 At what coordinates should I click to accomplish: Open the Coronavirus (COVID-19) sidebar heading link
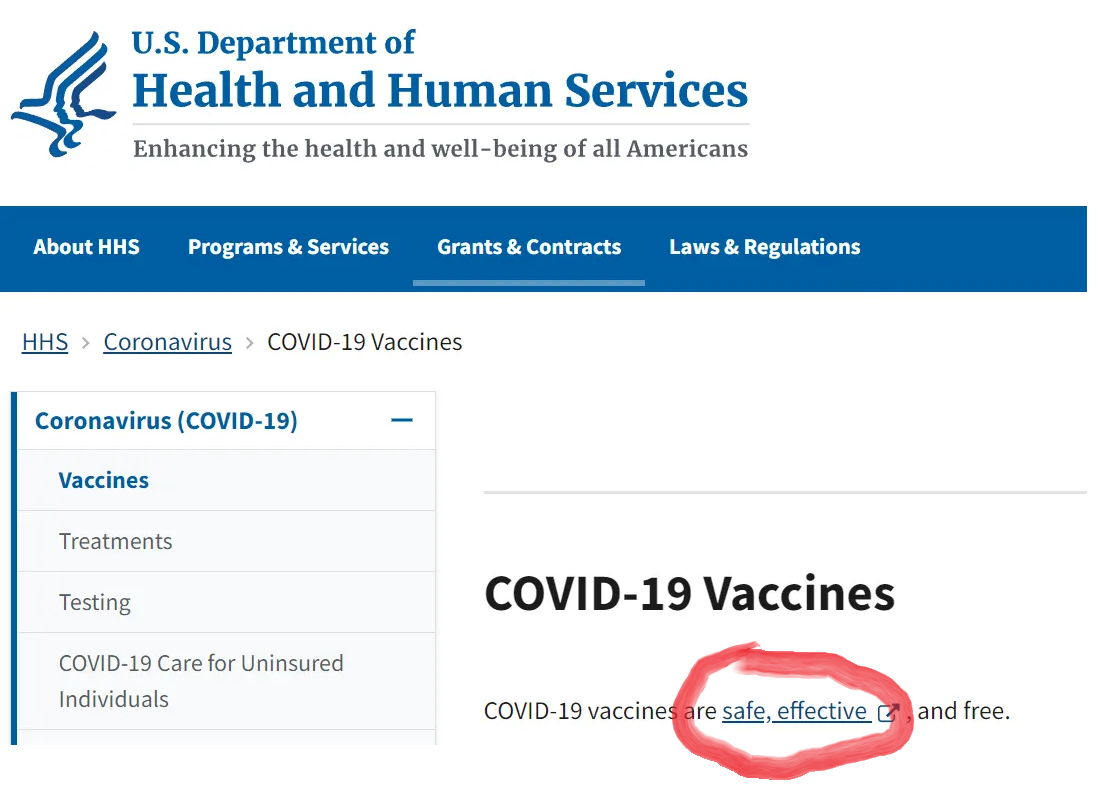[x=166, y=421]
